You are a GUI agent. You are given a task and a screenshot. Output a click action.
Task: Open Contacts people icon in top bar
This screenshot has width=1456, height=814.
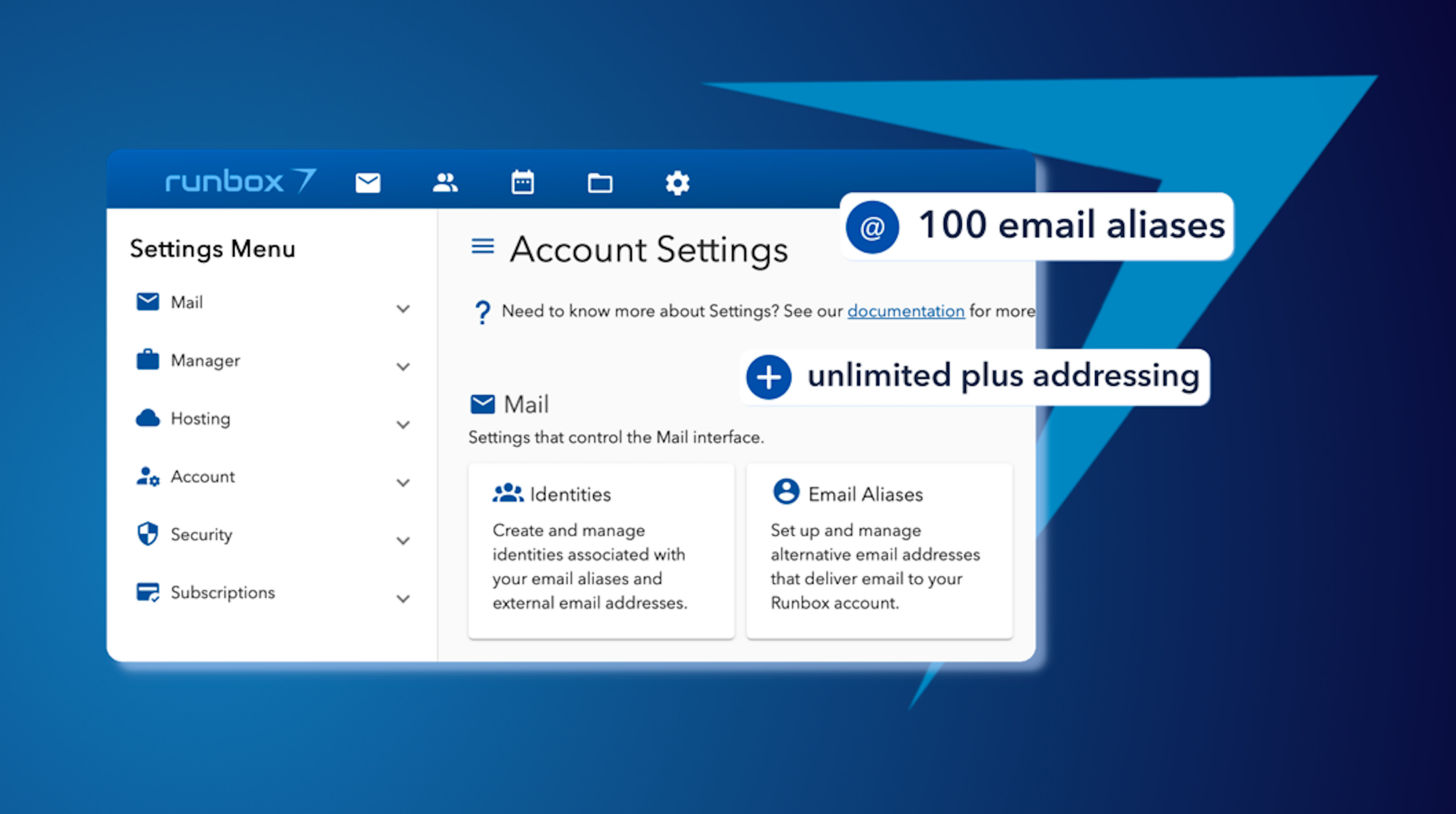point(445,183)
